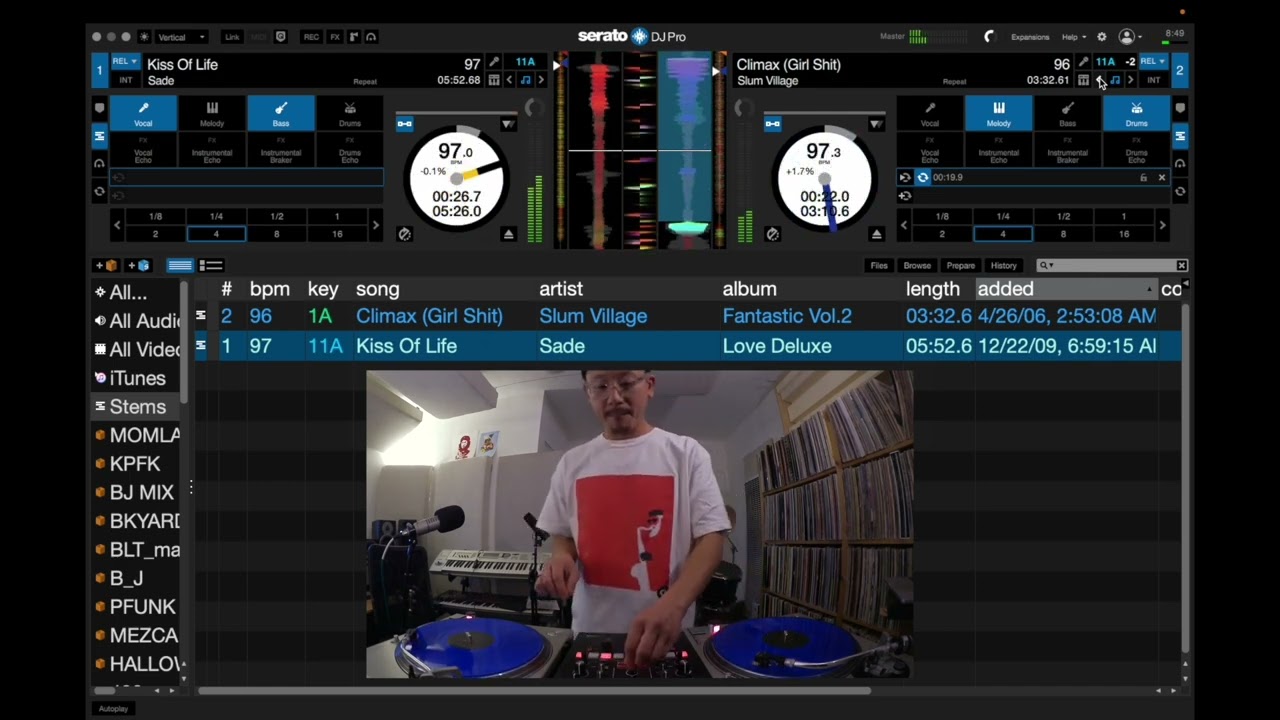Click the beatgrid edit icon on deck 1
Image resolution: width=1280 pixels, height=720 pixels.
[494, 80]
